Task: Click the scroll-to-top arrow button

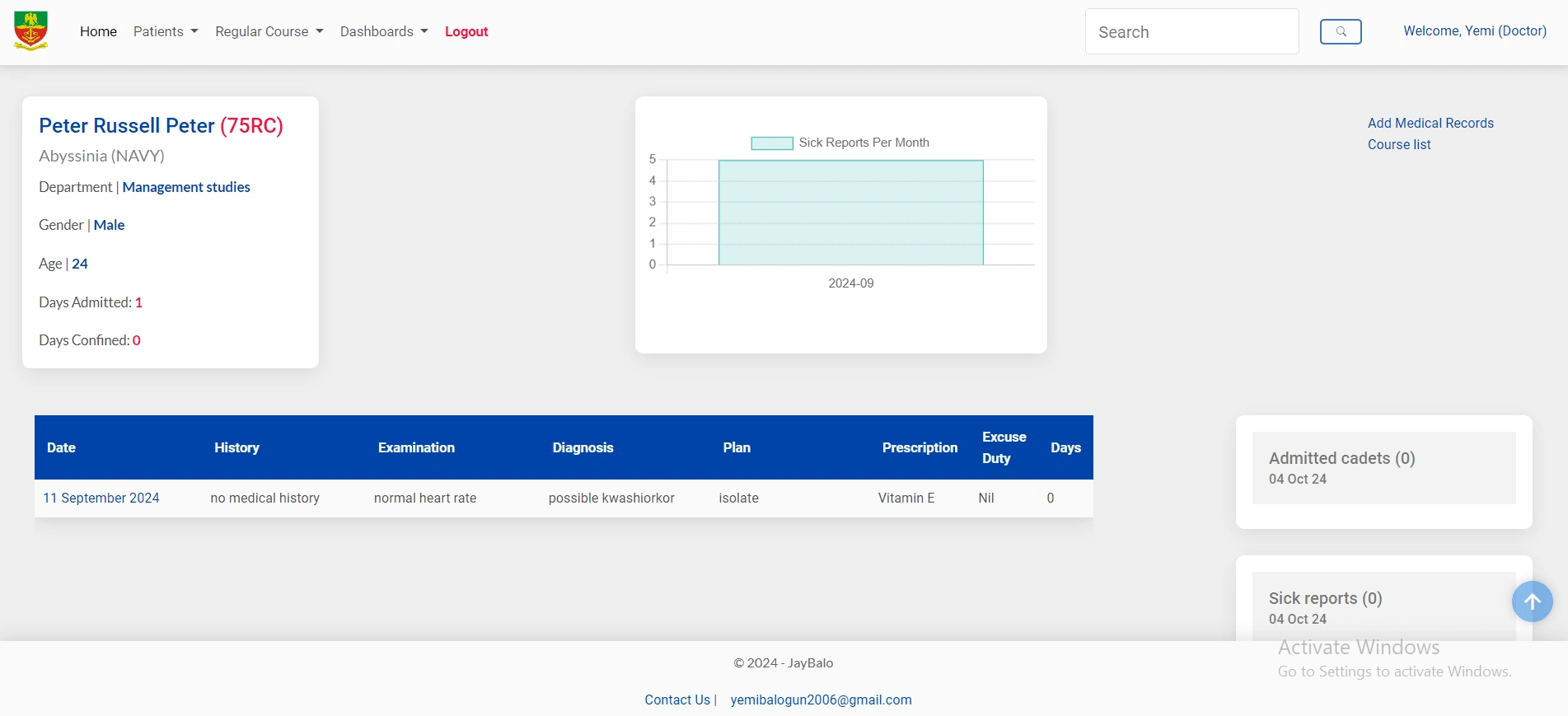Action: click(x=1532, y=601)
